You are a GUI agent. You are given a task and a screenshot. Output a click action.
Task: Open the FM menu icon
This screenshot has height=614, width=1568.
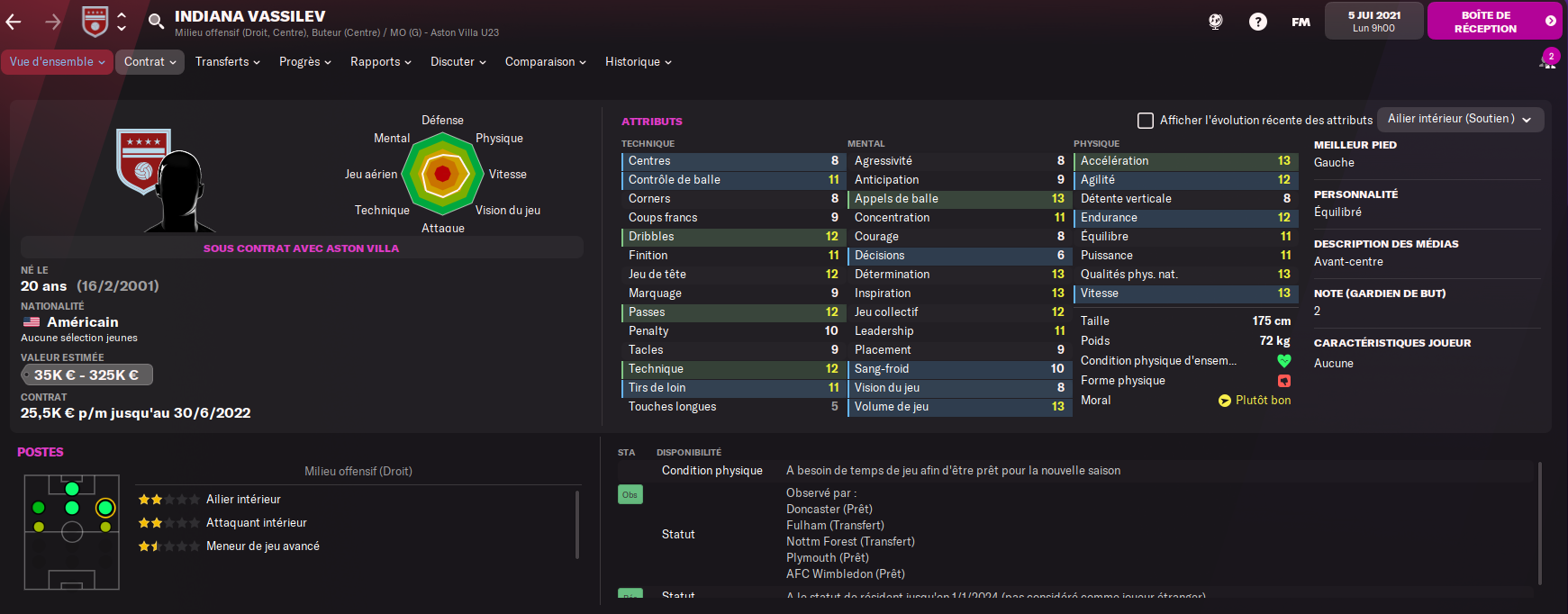(x=1301, y=22)
